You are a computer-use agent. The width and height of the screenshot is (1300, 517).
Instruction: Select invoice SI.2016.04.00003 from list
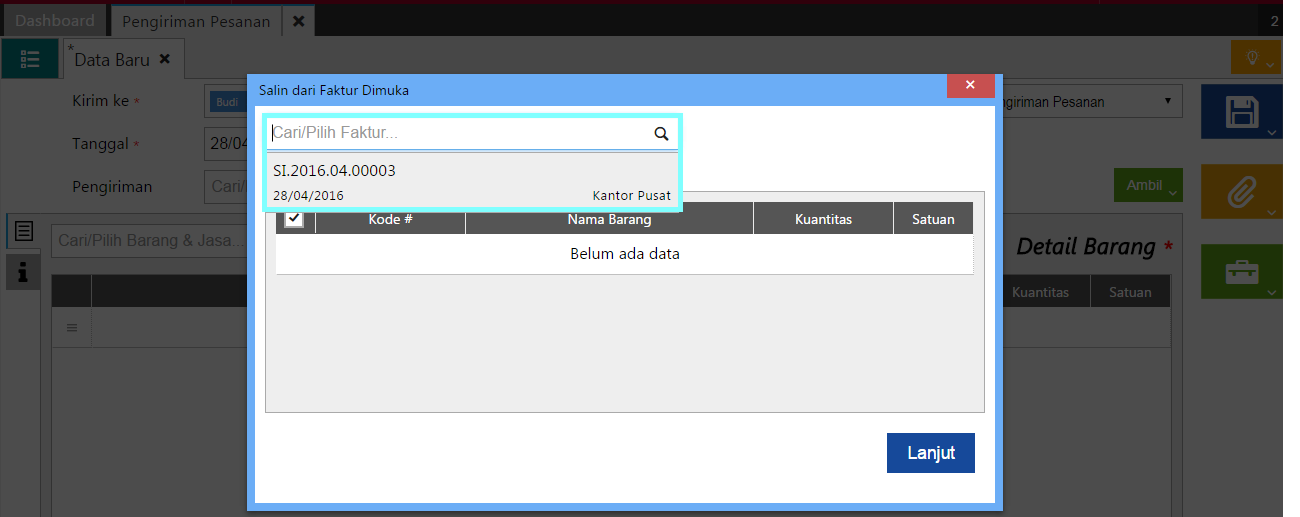coord(472,181)
